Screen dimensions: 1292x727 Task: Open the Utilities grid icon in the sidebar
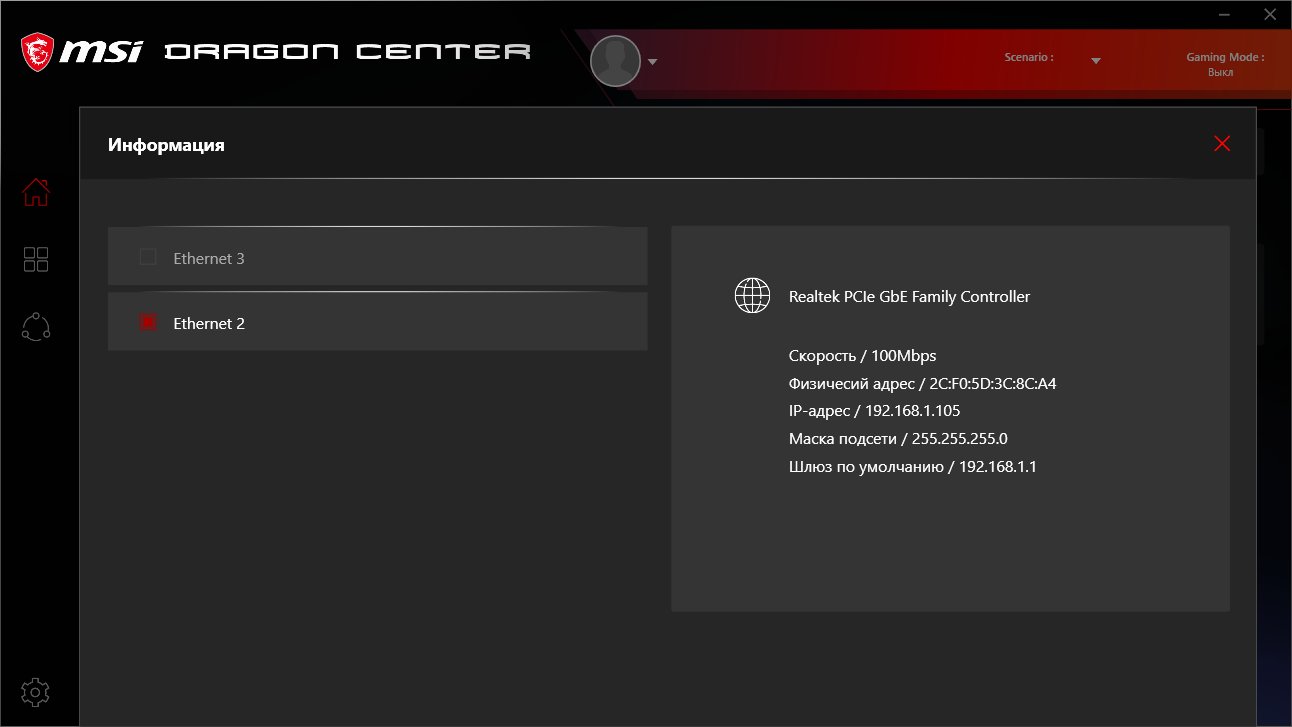pyautogui.click(x=36, y=260)
